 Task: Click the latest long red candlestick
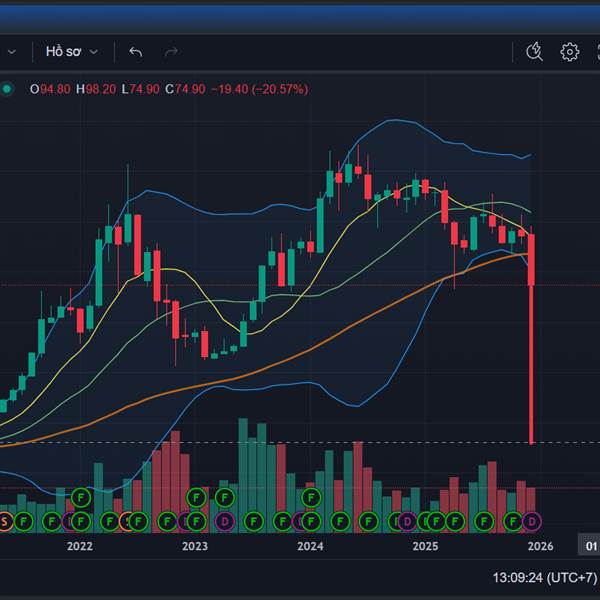(x=532, y=340)
